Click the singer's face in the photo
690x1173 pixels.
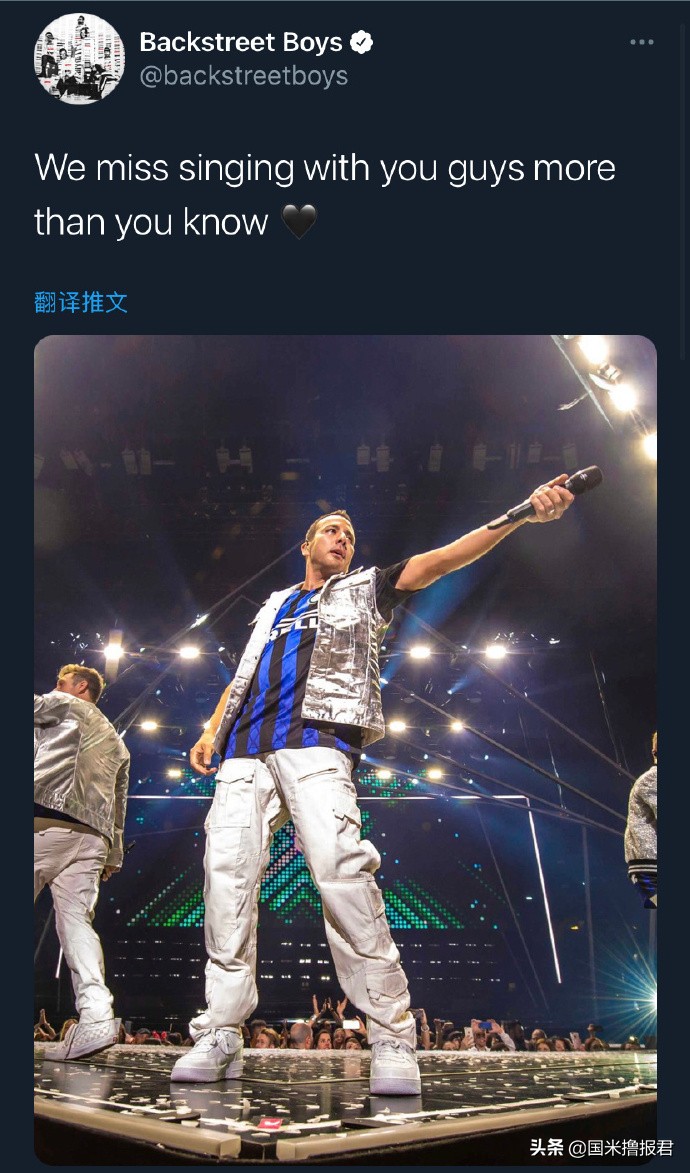tap(331, 541)
